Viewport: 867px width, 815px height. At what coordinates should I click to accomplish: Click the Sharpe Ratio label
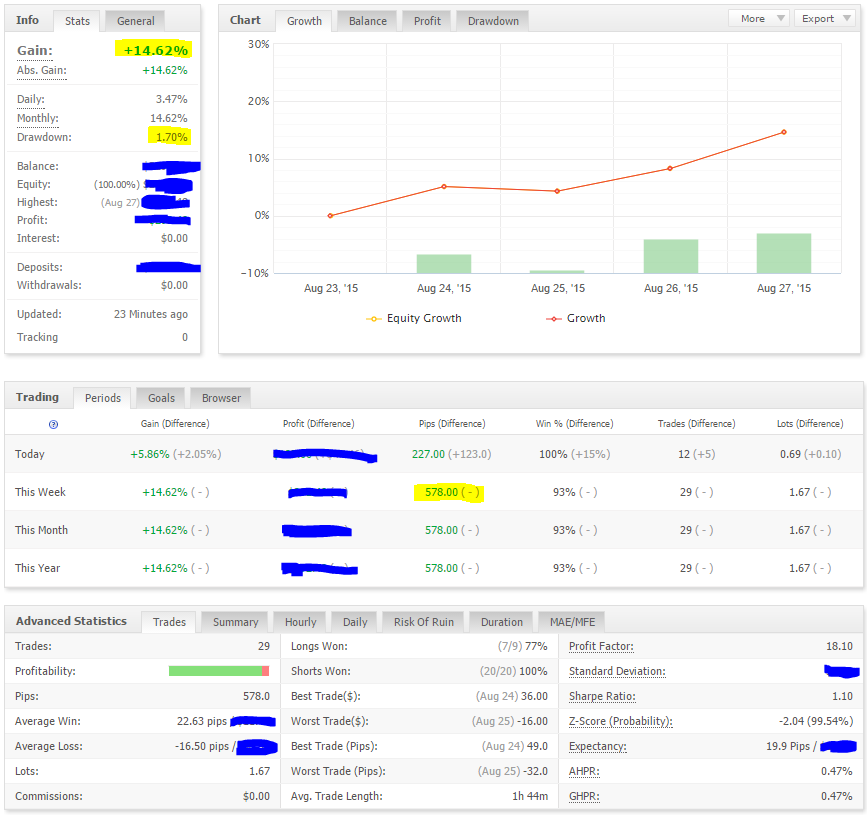point(602,696)
